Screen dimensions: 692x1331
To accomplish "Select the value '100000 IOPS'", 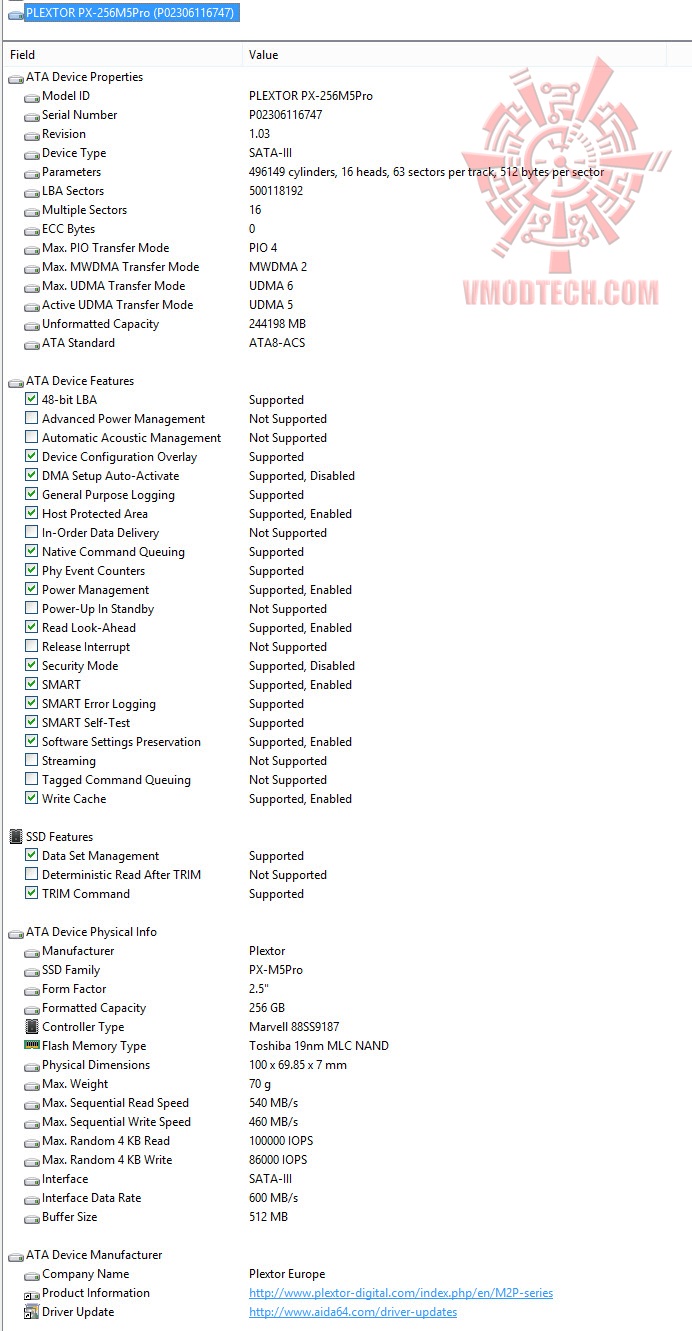I will (x=282, y=1141).
